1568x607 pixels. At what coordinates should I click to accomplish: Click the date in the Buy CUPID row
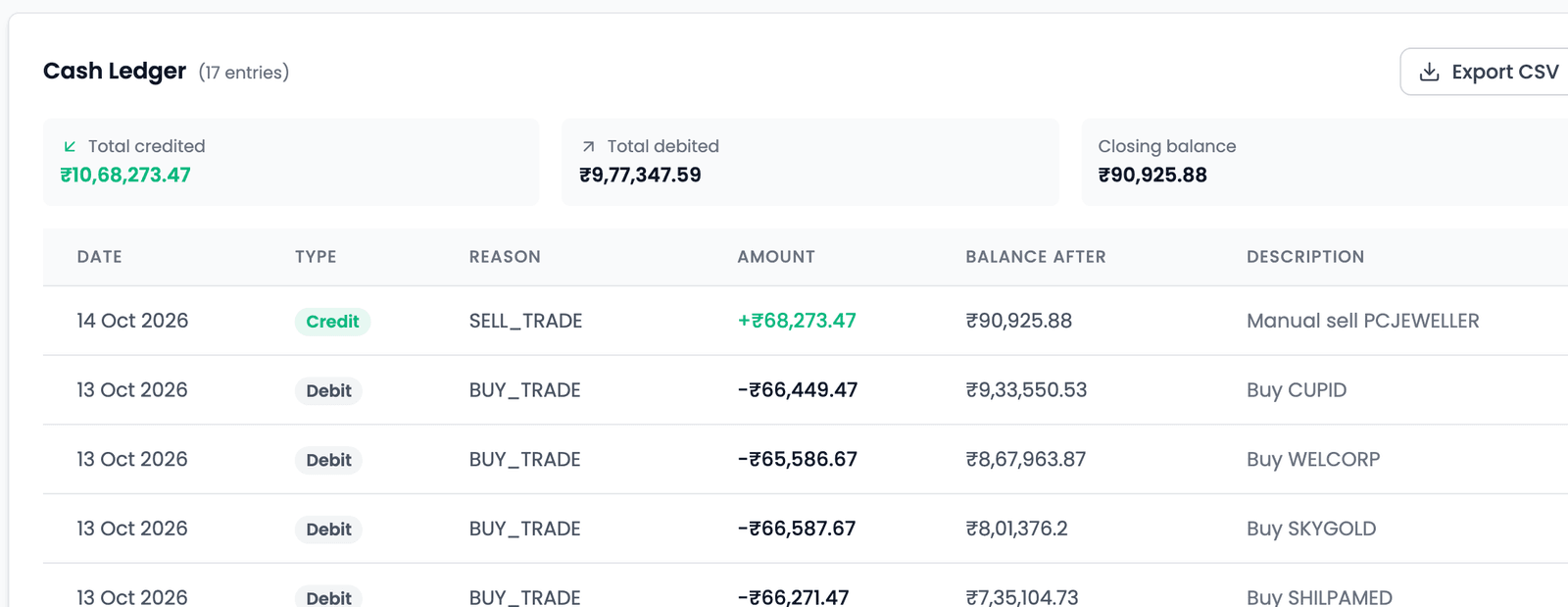[x=132, y=390]
